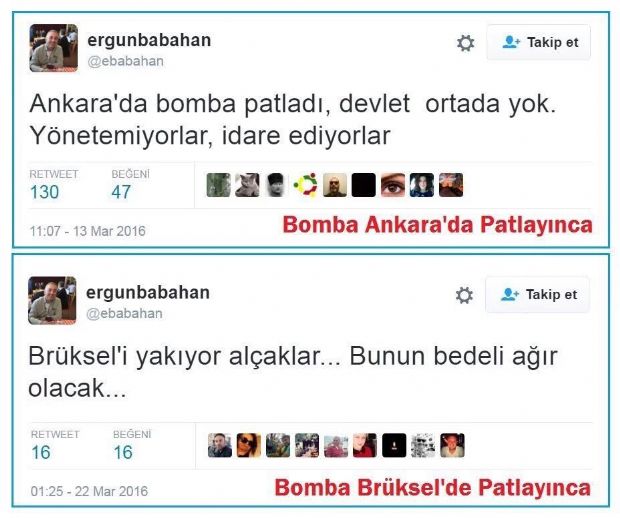Select the green-red circular logo avatar
620x518 pixels.
pyautogui.click(x=306, y=185)
